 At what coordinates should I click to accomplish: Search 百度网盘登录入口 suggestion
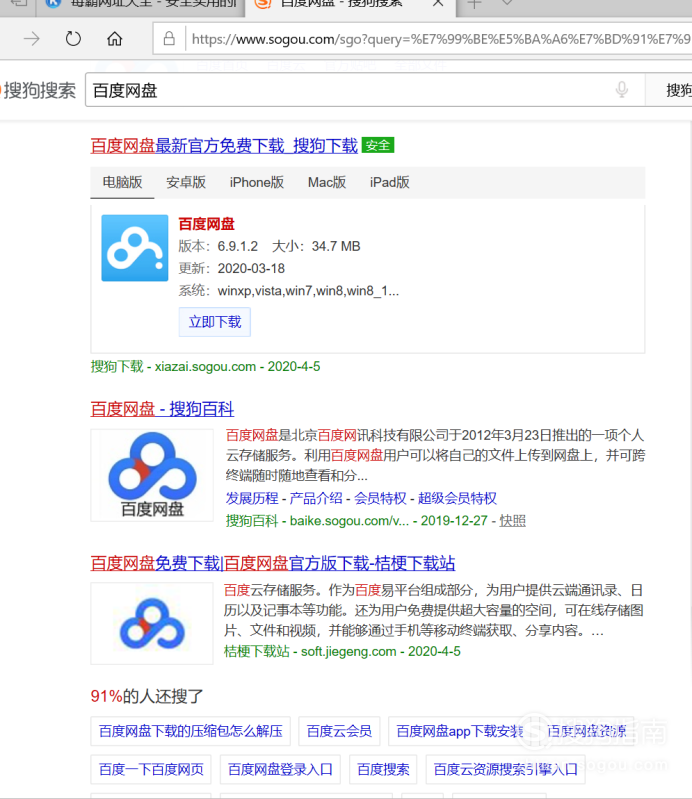[x=280, y=769]
